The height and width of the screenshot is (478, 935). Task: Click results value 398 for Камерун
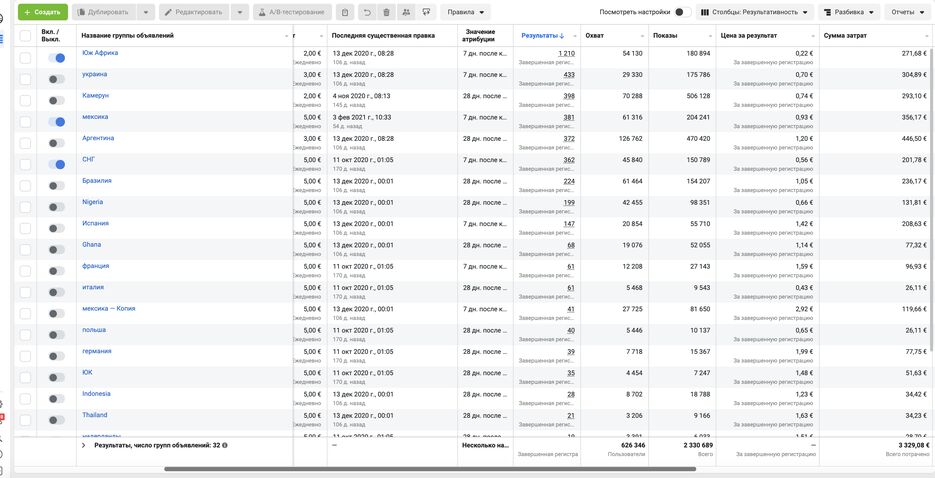[x=569, y=96]
